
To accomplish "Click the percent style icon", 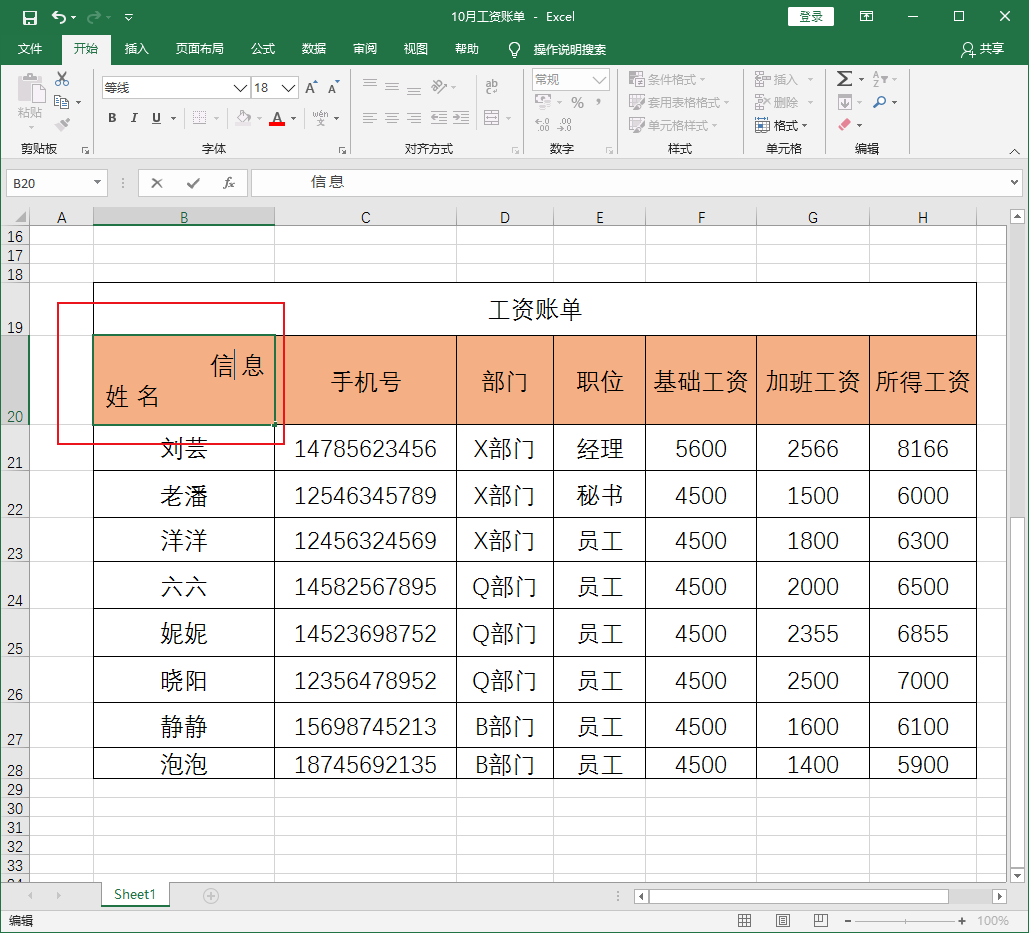I will tap(577, 101).
